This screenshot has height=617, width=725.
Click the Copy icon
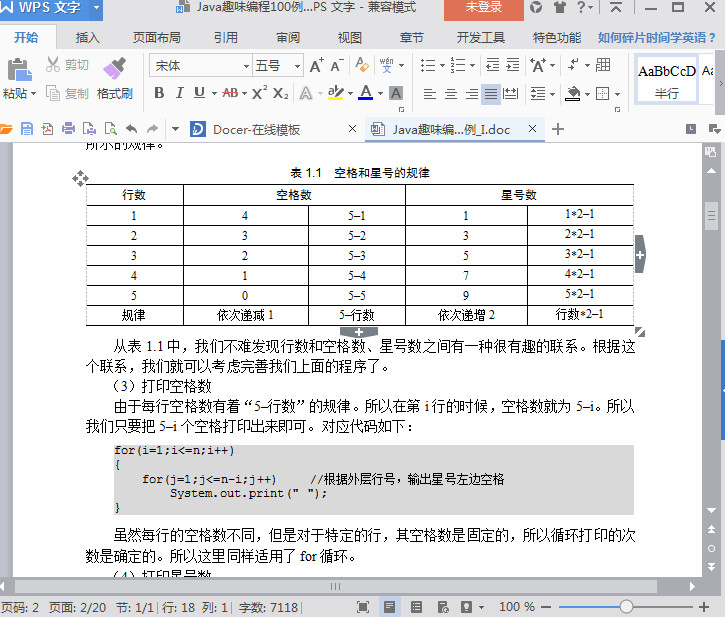53,93
